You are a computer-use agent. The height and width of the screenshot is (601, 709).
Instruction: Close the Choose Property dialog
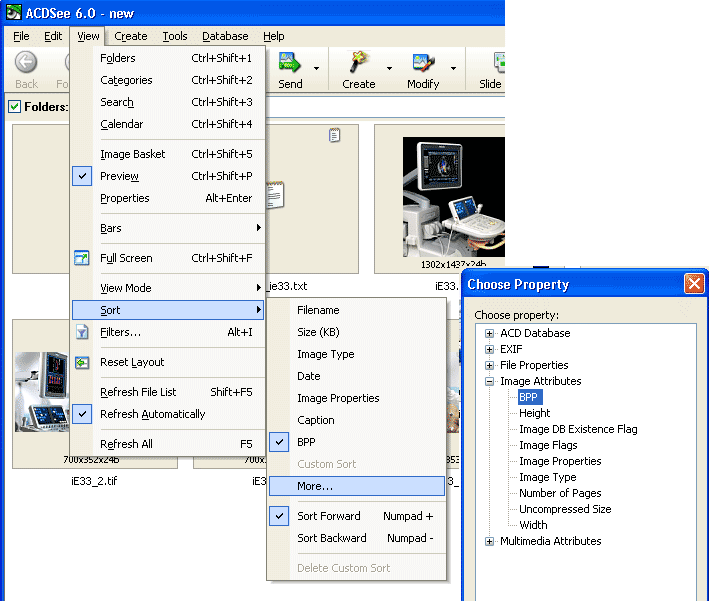[x=694, y=284]
